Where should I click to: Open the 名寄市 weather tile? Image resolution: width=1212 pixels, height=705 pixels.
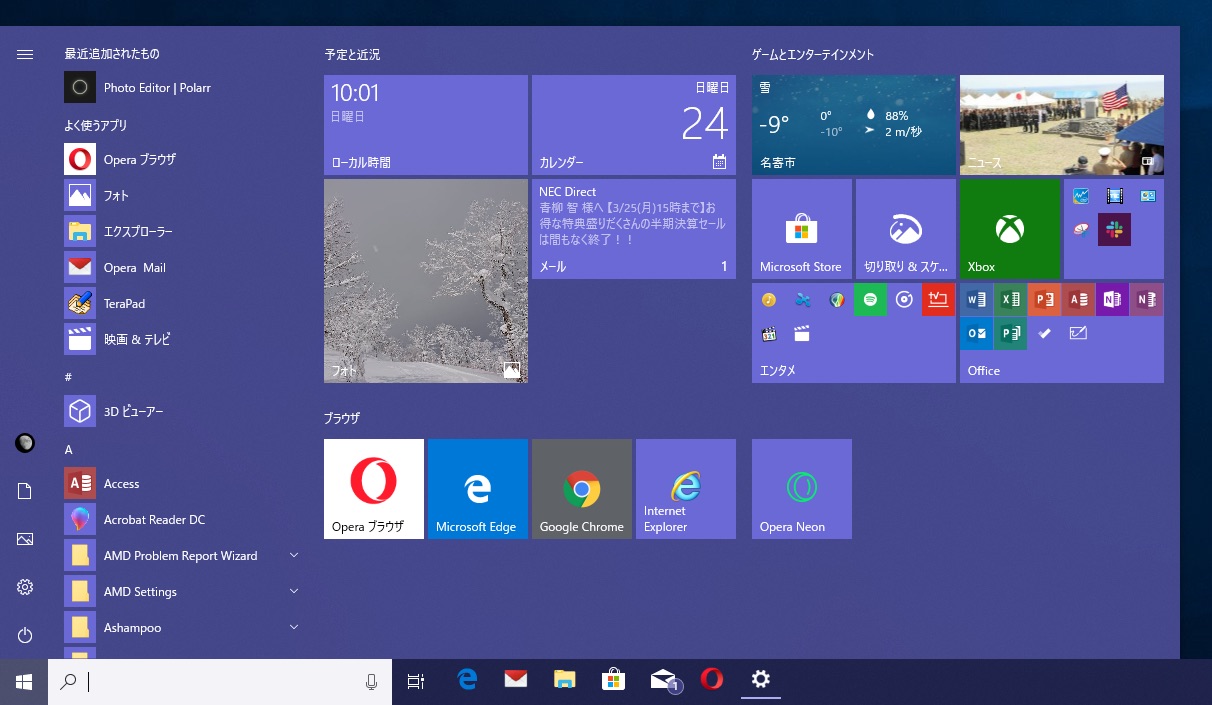[854, 125]
